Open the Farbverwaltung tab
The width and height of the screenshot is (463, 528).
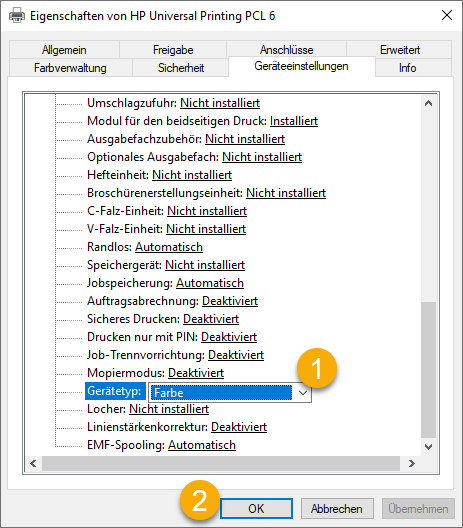pos(70,68)
